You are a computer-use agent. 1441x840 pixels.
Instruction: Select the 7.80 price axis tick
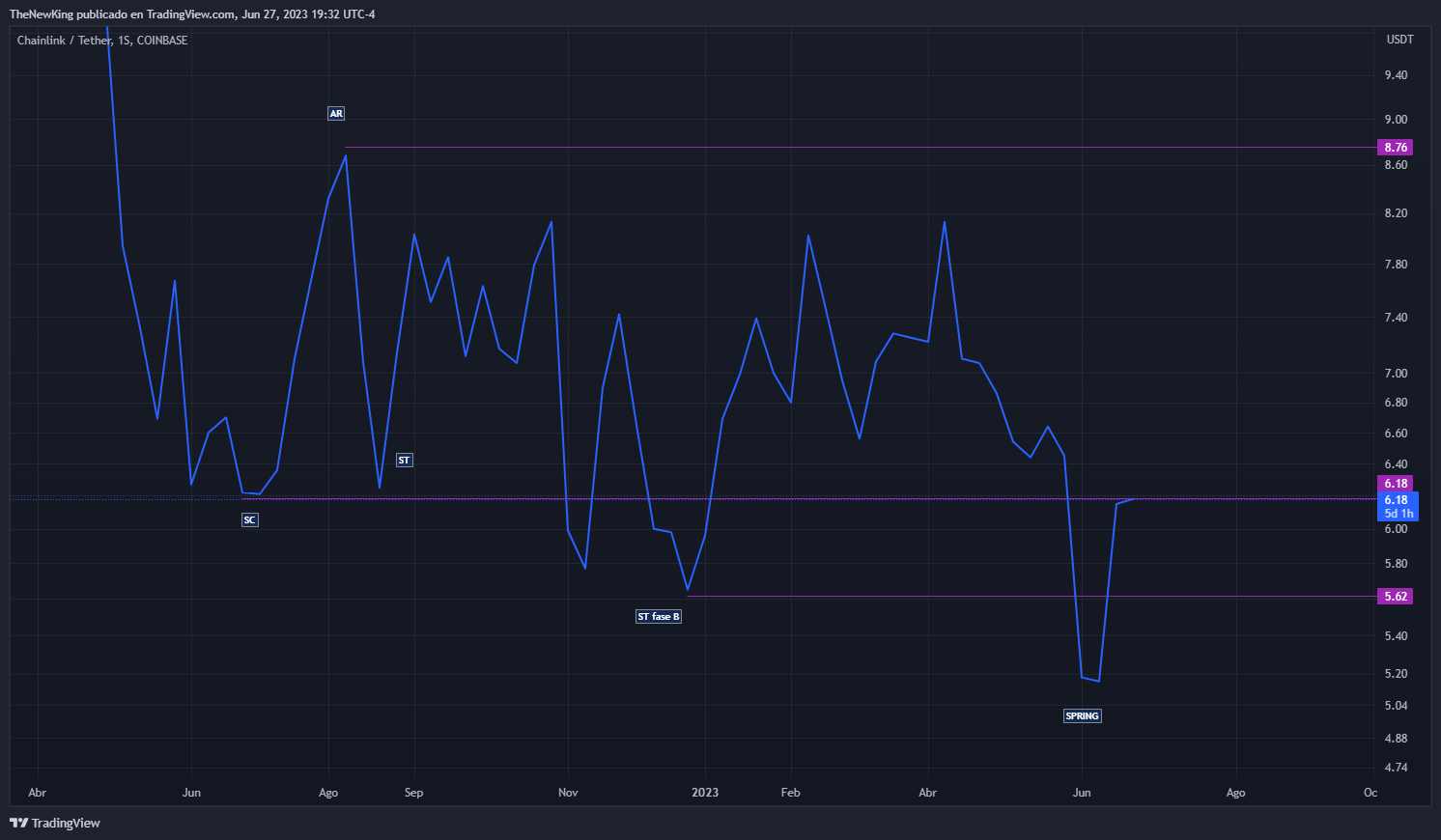pyautogui.click(x=1396, y=265)
